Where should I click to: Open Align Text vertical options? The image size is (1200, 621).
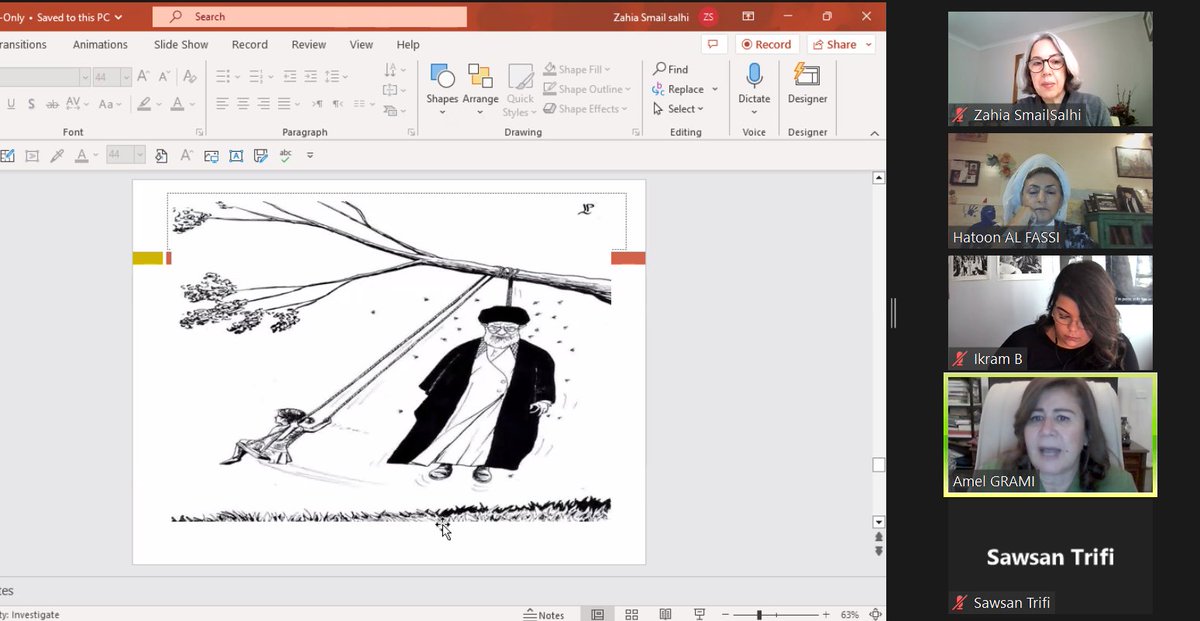tap(394, 91)
